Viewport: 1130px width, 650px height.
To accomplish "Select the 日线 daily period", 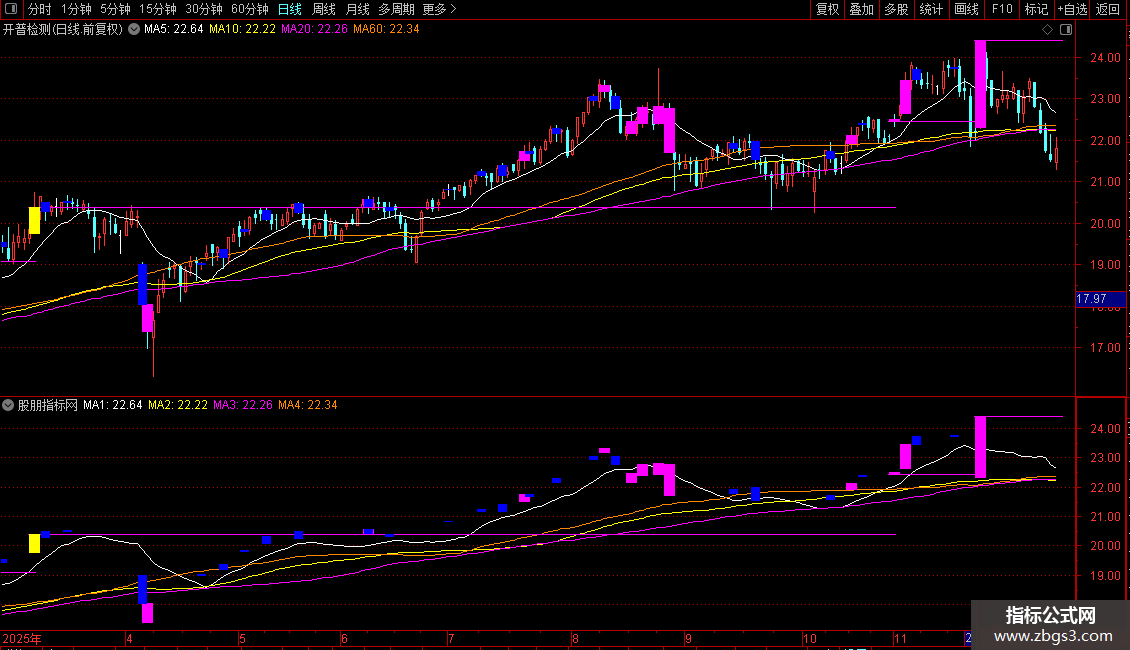I will pyautogui.click(x=290, y=9).
